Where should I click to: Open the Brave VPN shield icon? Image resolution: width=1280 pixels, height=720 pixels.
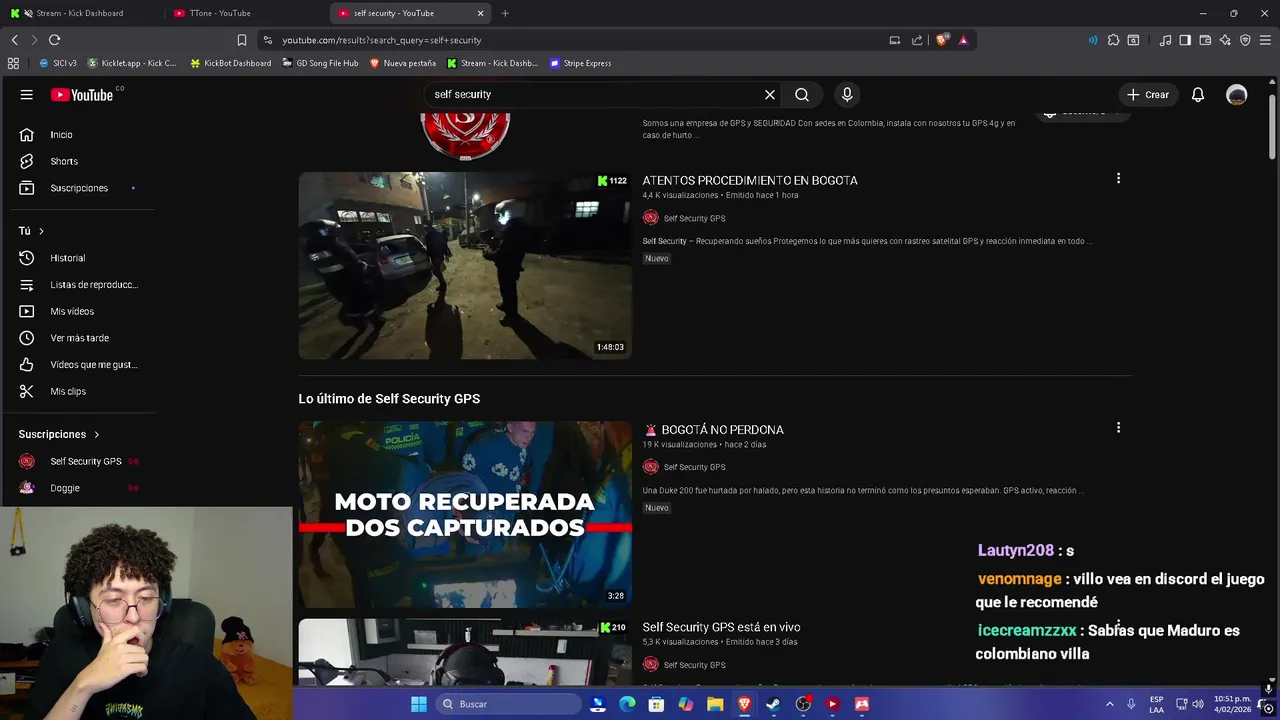[1245, 40]
